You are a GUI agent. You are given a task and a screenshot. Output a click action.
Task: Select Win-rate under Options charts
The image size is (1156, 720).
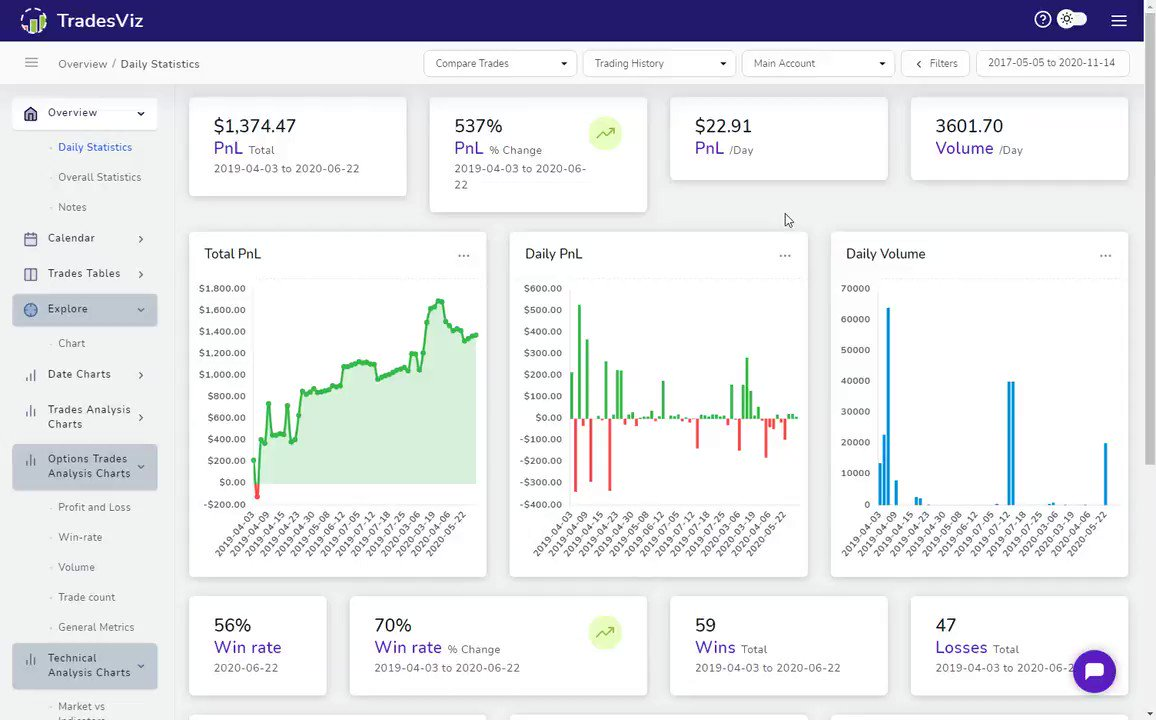[80, 537]
